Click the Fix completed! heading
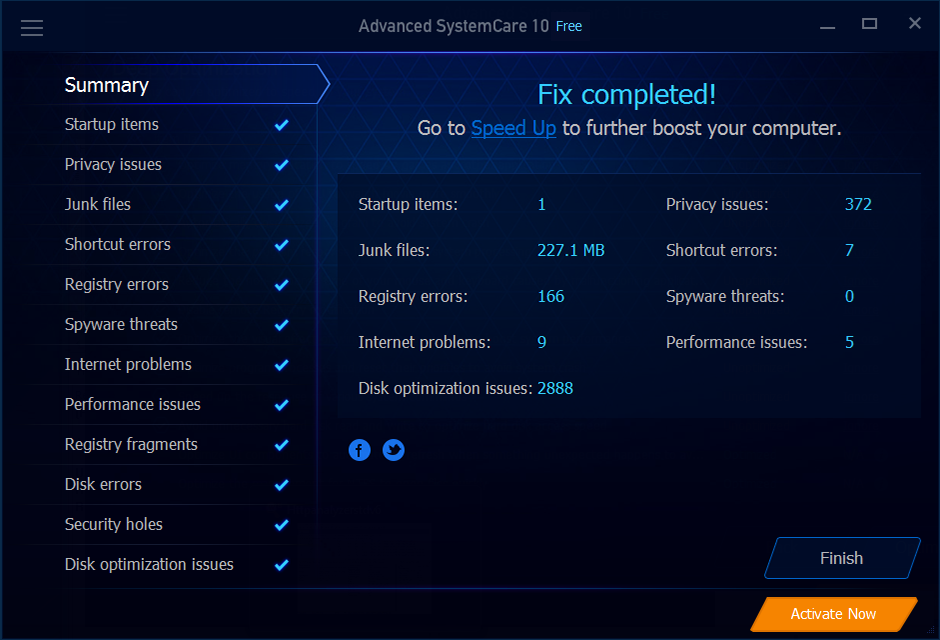Screen dimensions: 940x640 (626, 95)
